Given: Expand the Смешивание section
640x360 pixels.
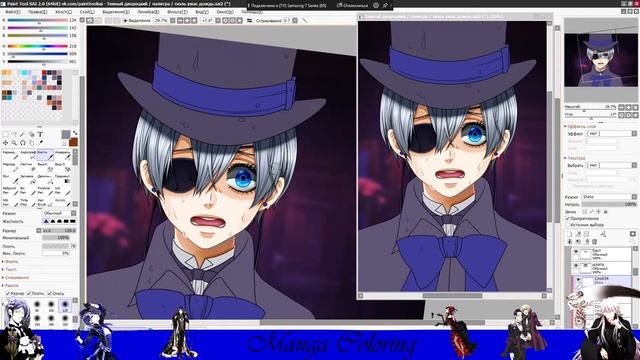Looking at the screenshot, I should [x=16, y=277].
